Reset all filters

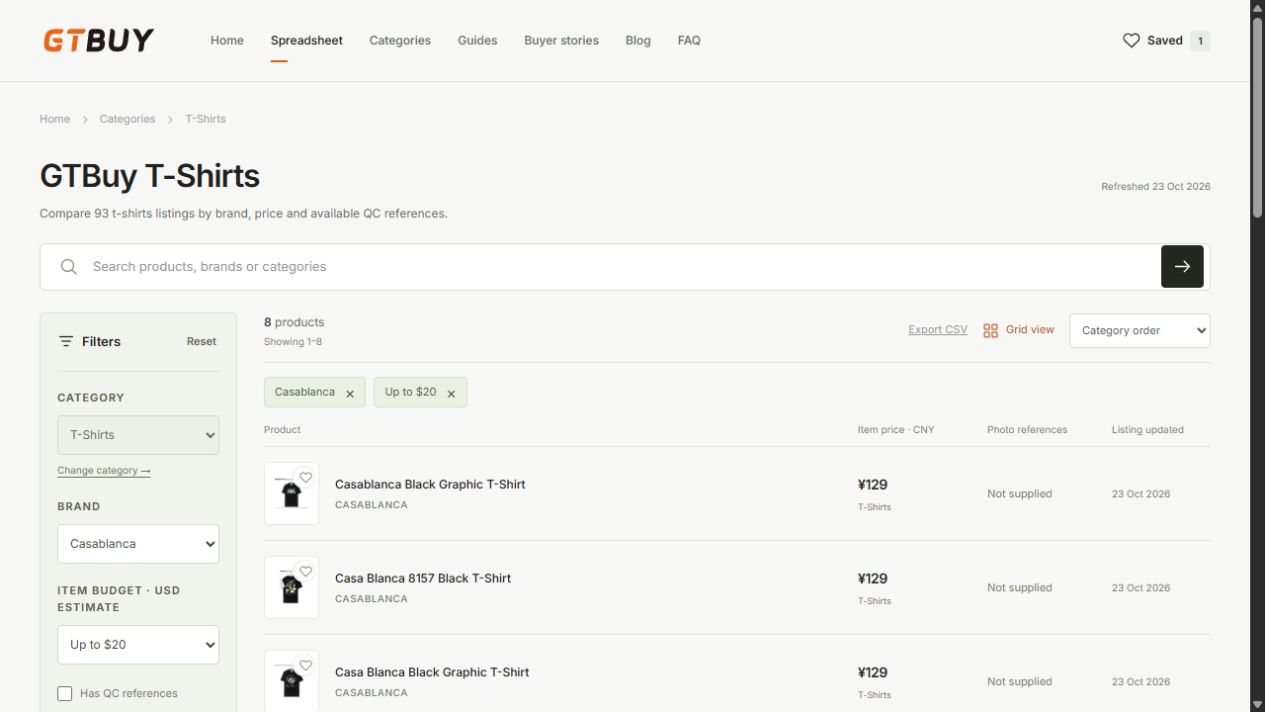click(201, 341)
